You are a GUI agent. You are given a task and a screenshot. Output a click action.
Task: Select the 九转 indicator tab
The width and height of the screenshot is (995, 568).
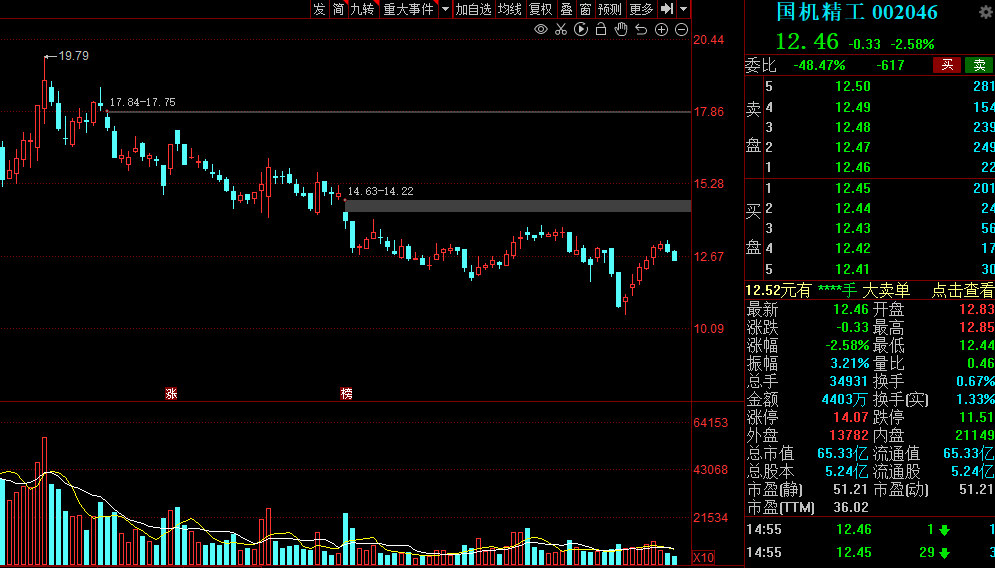[x=362, y=9]
